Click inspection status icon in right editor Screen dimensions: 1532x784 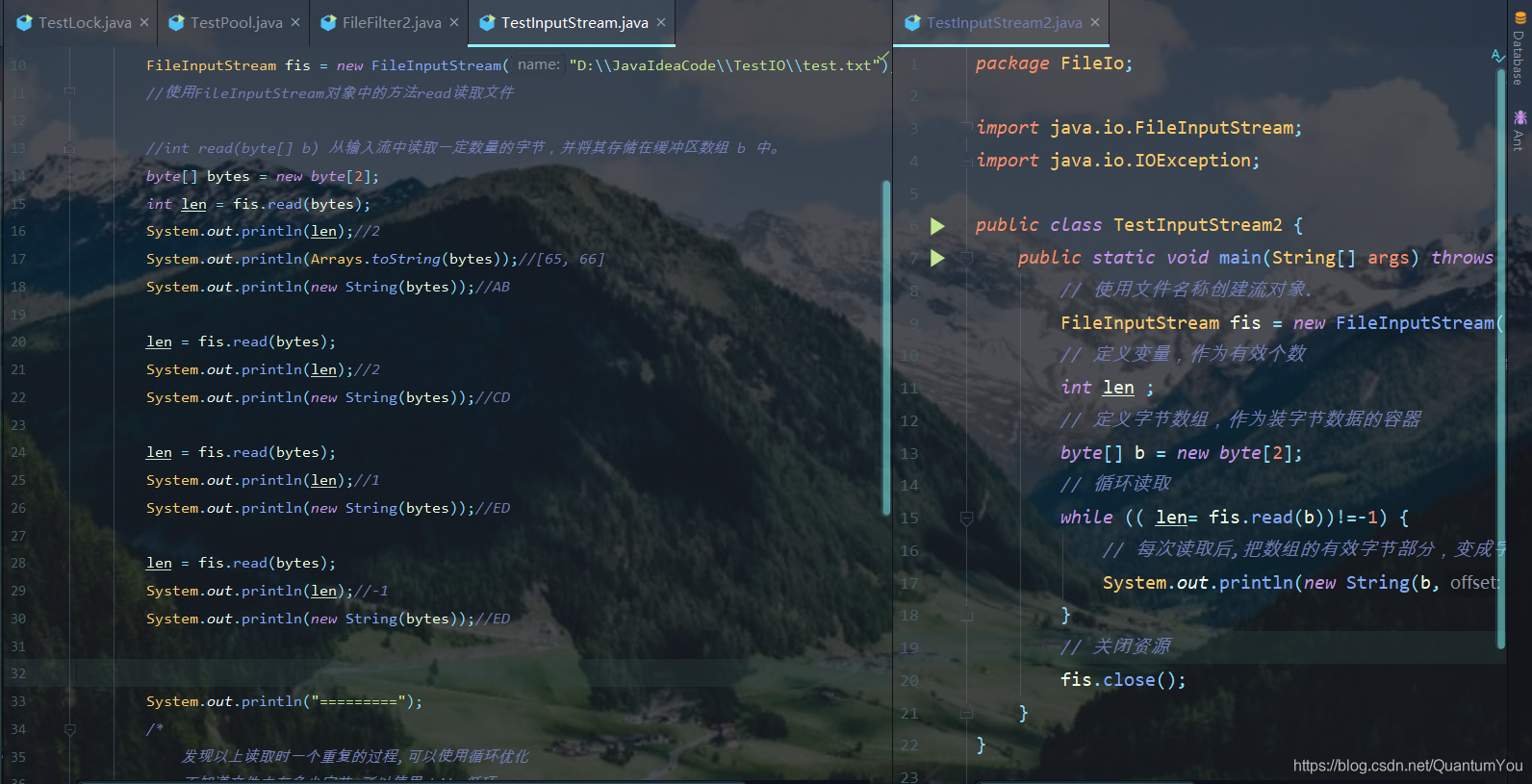pos(1497,56)
